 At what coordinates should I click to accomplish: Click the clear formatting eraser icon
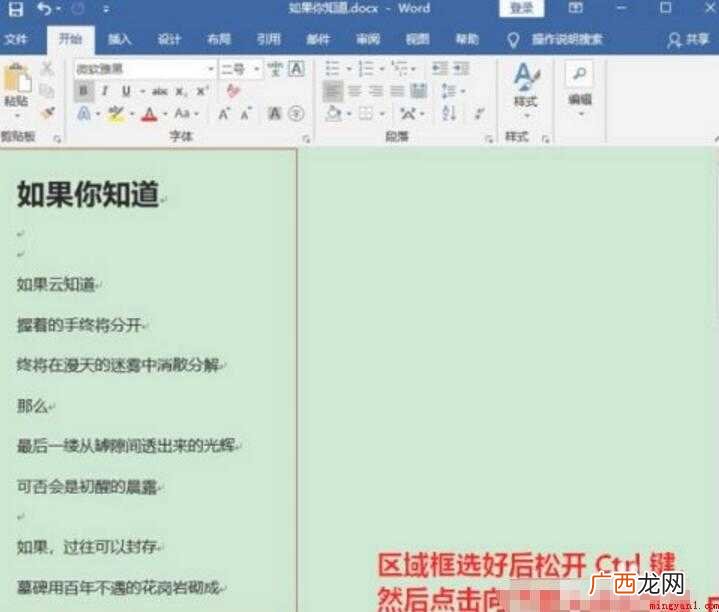click(233, 91)
